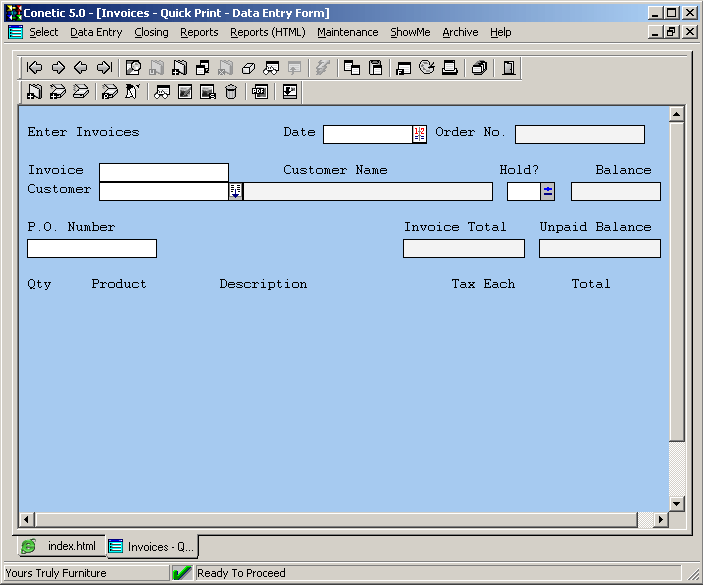The width and height of the screenshot is (703, 585).
Task: Click the exit door icon
Action: pyautogui.click(x=509, y=68)
